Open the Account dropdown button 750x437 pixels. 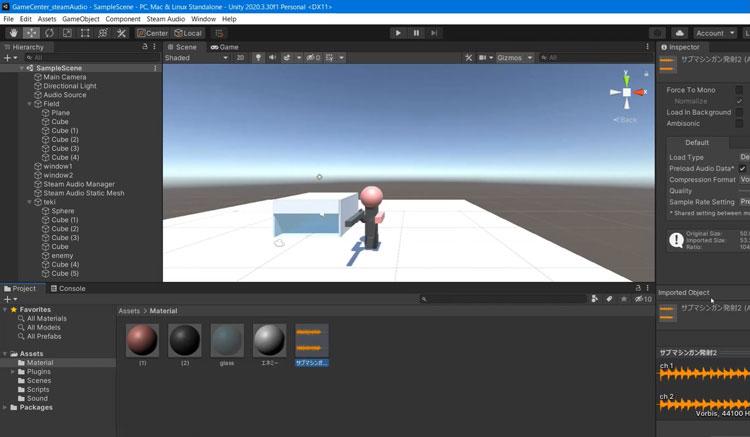(714, 33)
